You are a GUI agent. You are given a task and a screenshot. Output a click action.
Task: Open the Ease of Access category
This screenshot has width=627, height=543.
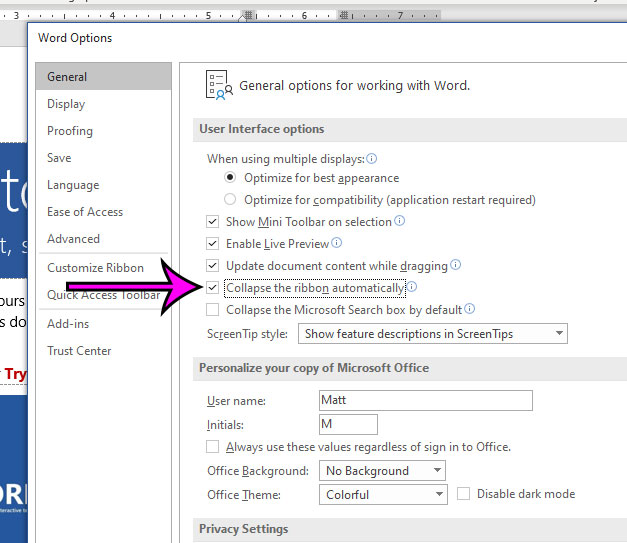point(103,212)
